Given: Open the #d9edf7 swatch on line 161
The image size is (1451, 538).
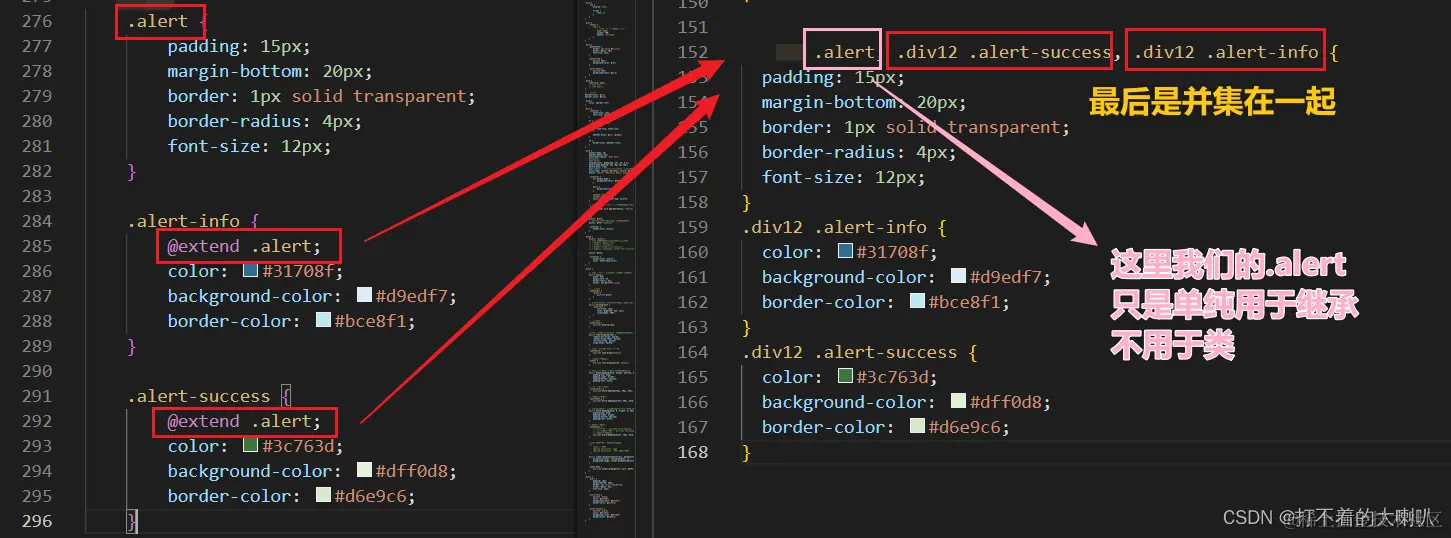Looking at the screenshot, I should pos(958,277).
